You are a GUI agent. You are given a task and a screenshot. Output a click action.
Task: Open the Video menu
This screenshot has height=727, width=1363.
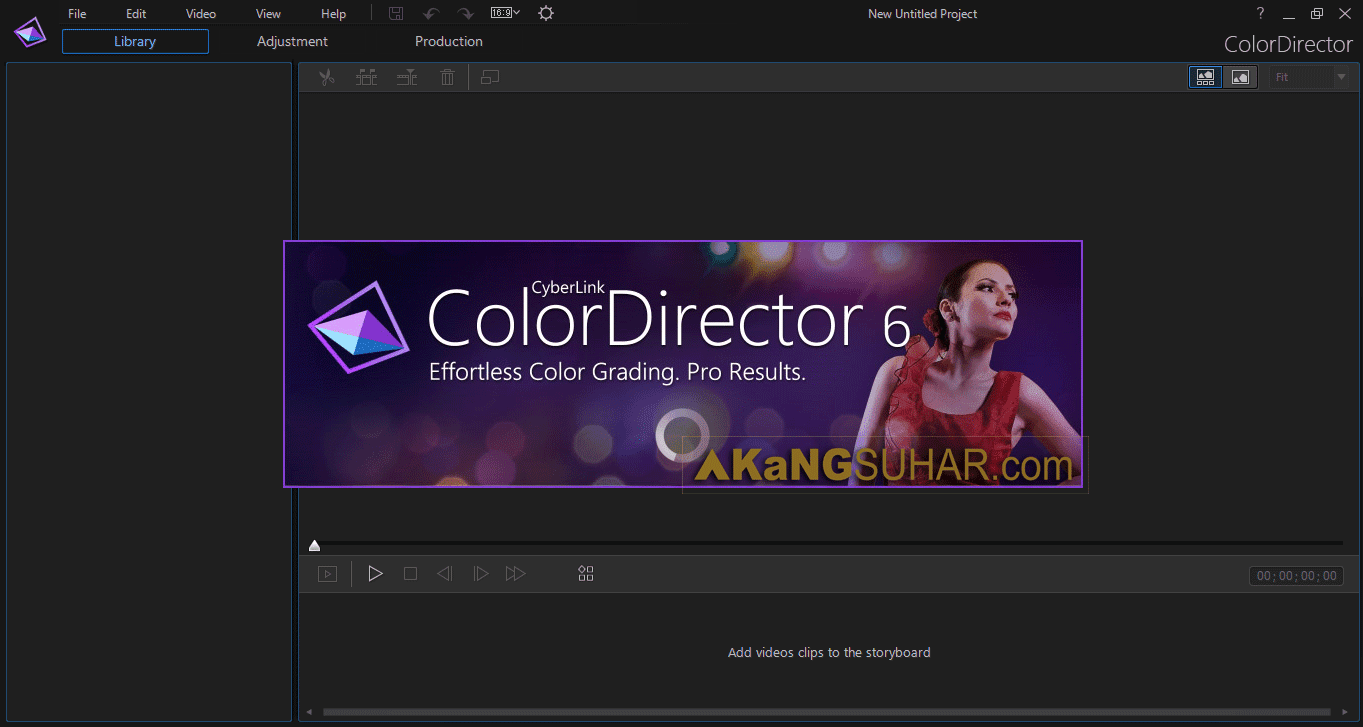201,14
